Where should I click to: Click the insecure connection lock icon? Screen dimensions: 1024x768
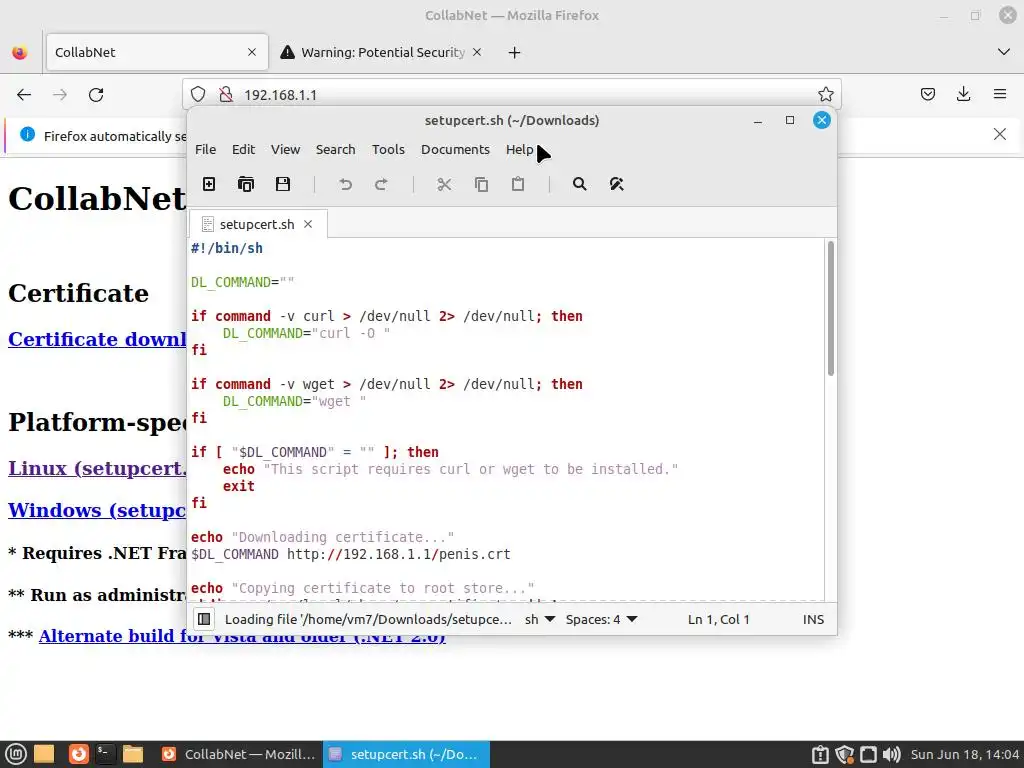click(x=226, y=95)
